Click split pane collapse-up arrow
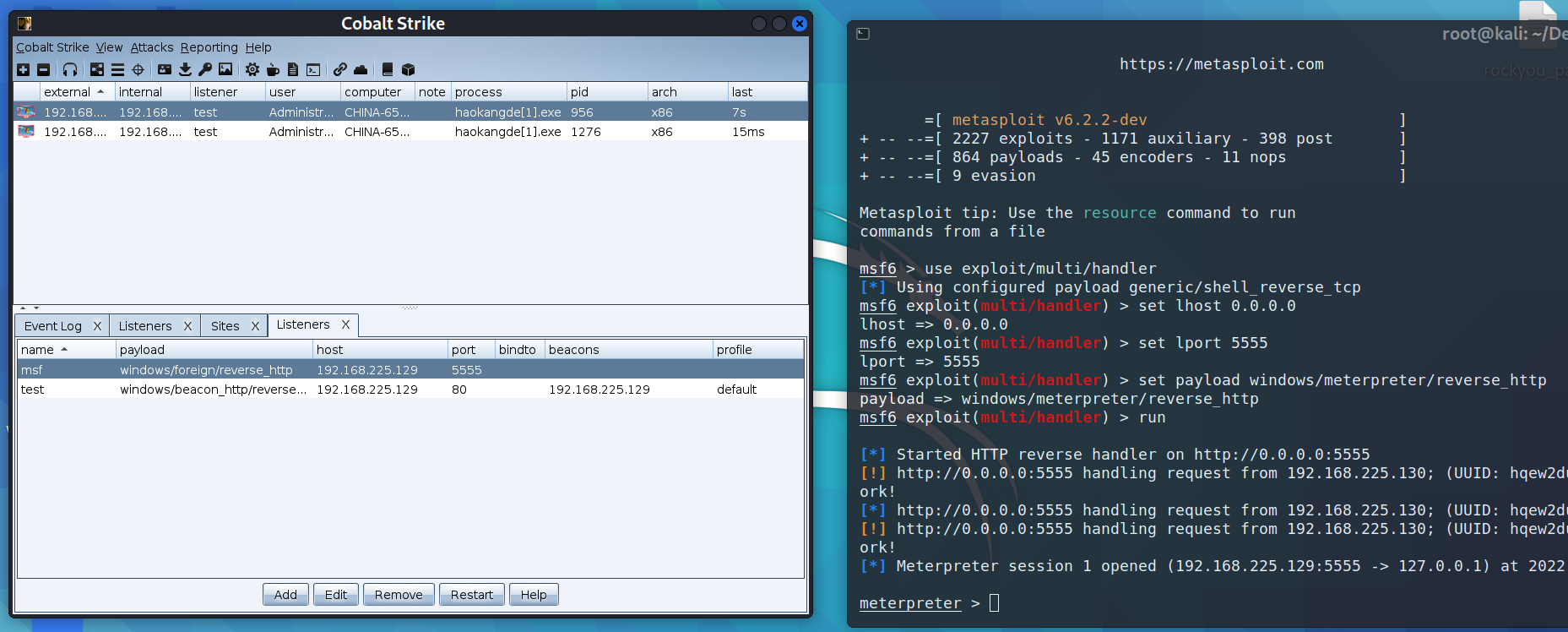 (x=23, y=308)
